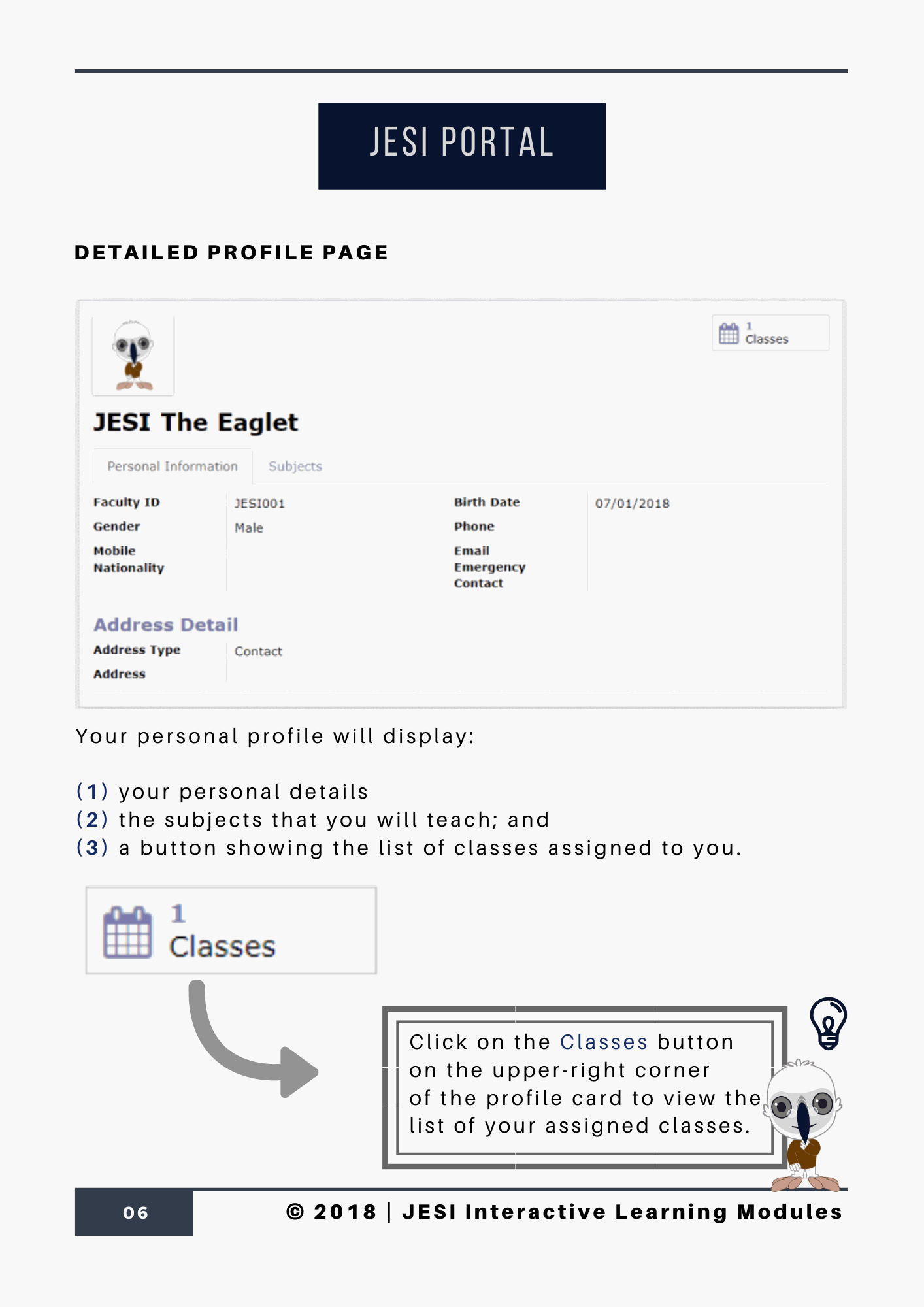924x1307 pixels.
Task: Open the JESI eaglet profile photo
Action: (x=133, y=356)
